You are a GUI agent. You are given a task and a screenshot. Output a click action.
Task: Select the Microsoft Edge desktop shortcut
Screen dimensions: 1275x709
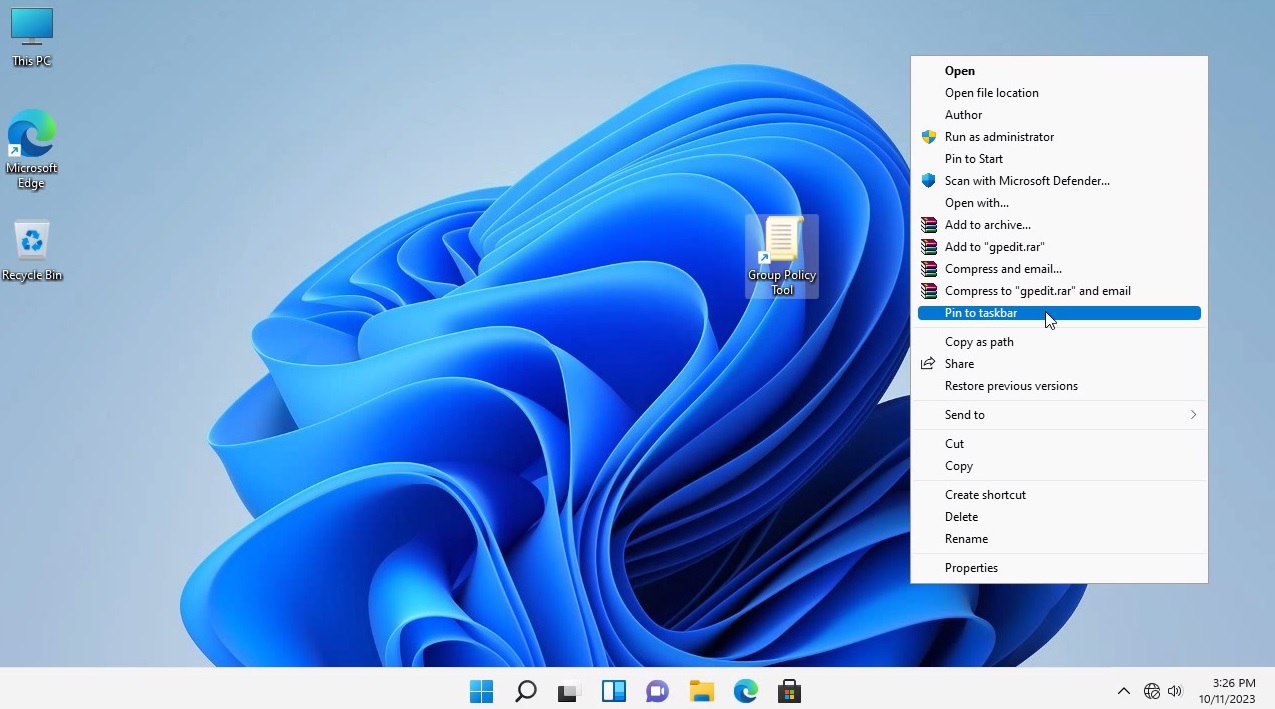pos(31,149)
